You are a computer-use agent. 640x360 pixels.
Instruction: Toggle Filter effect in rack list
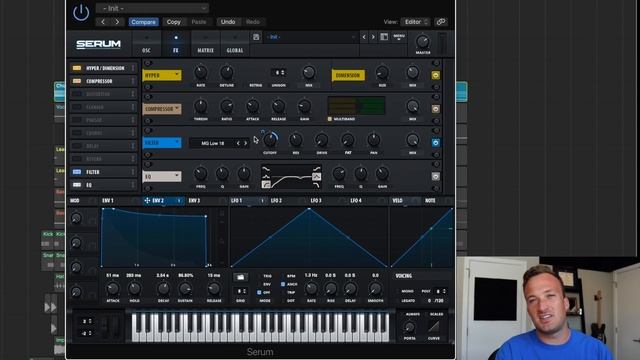(x=77, y=172)
